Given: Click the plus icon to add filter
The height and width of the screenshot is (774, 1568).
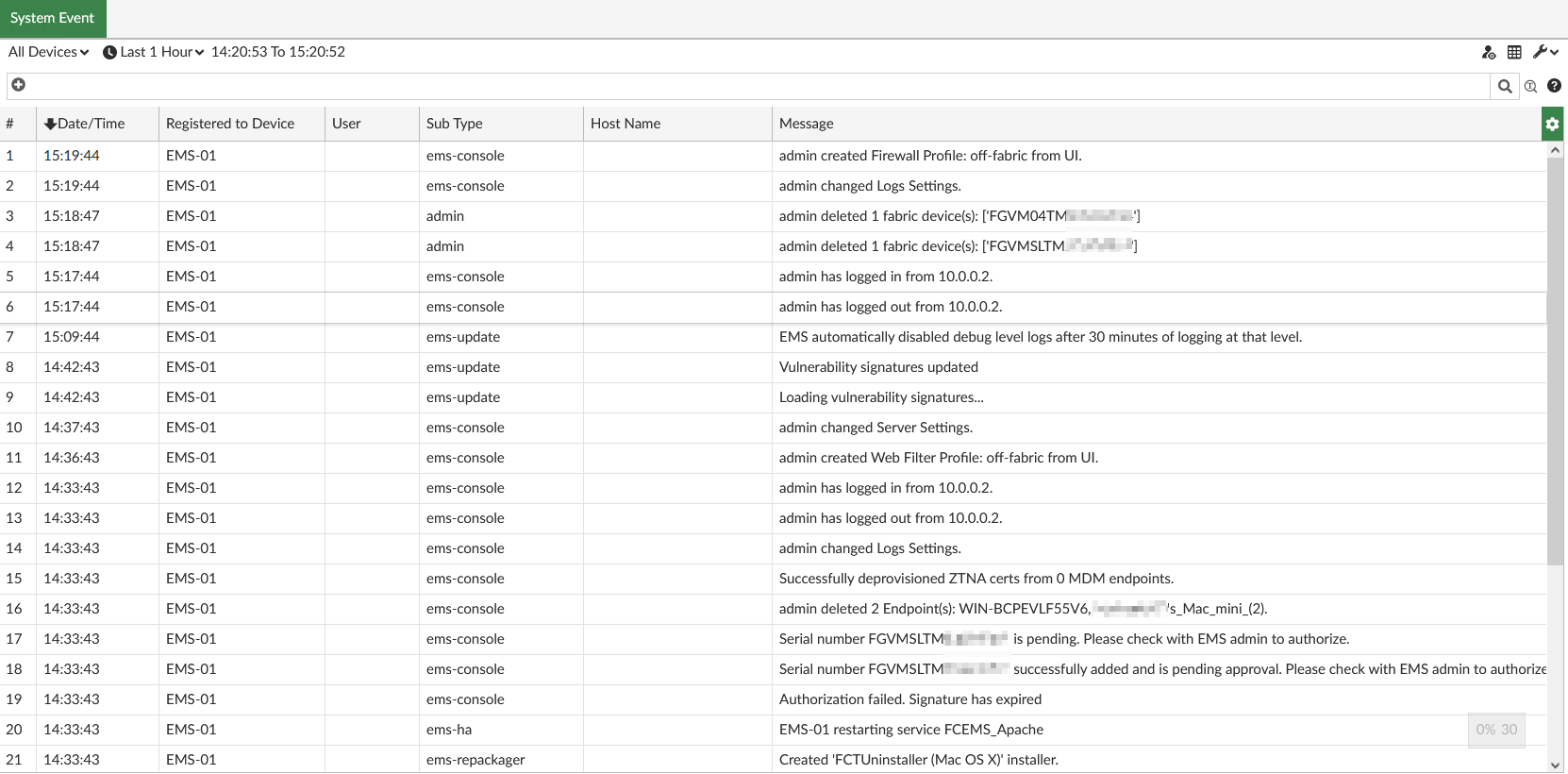Looking at the screenshot, I should pos(18,85).
